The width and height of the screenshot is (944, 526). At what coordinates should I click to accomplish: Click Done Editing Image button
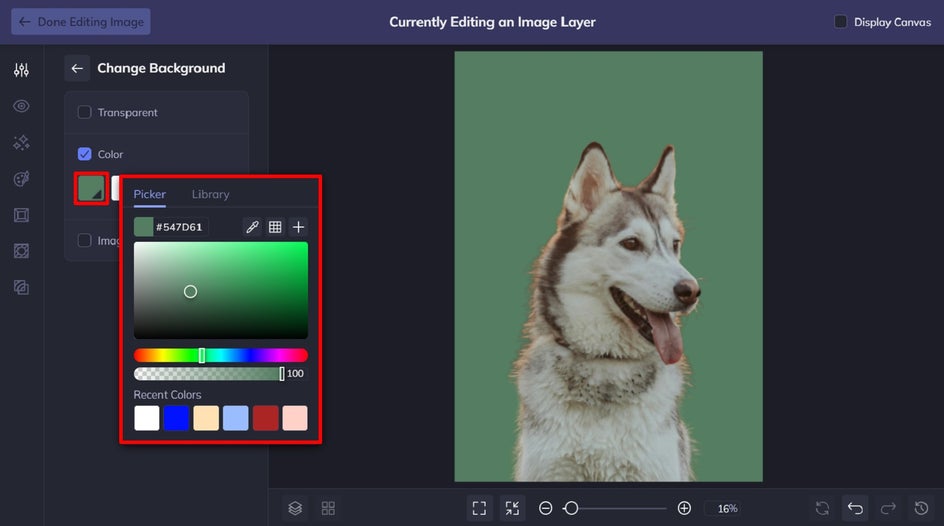click(x=81, y=22)
